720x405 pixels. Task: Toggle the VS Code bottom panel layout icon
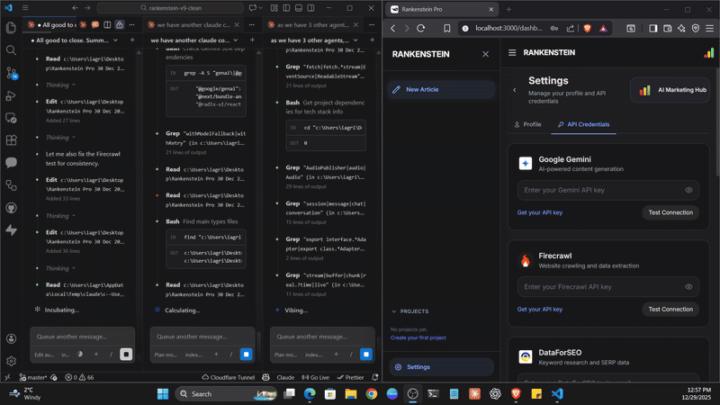tap(299, 8)
